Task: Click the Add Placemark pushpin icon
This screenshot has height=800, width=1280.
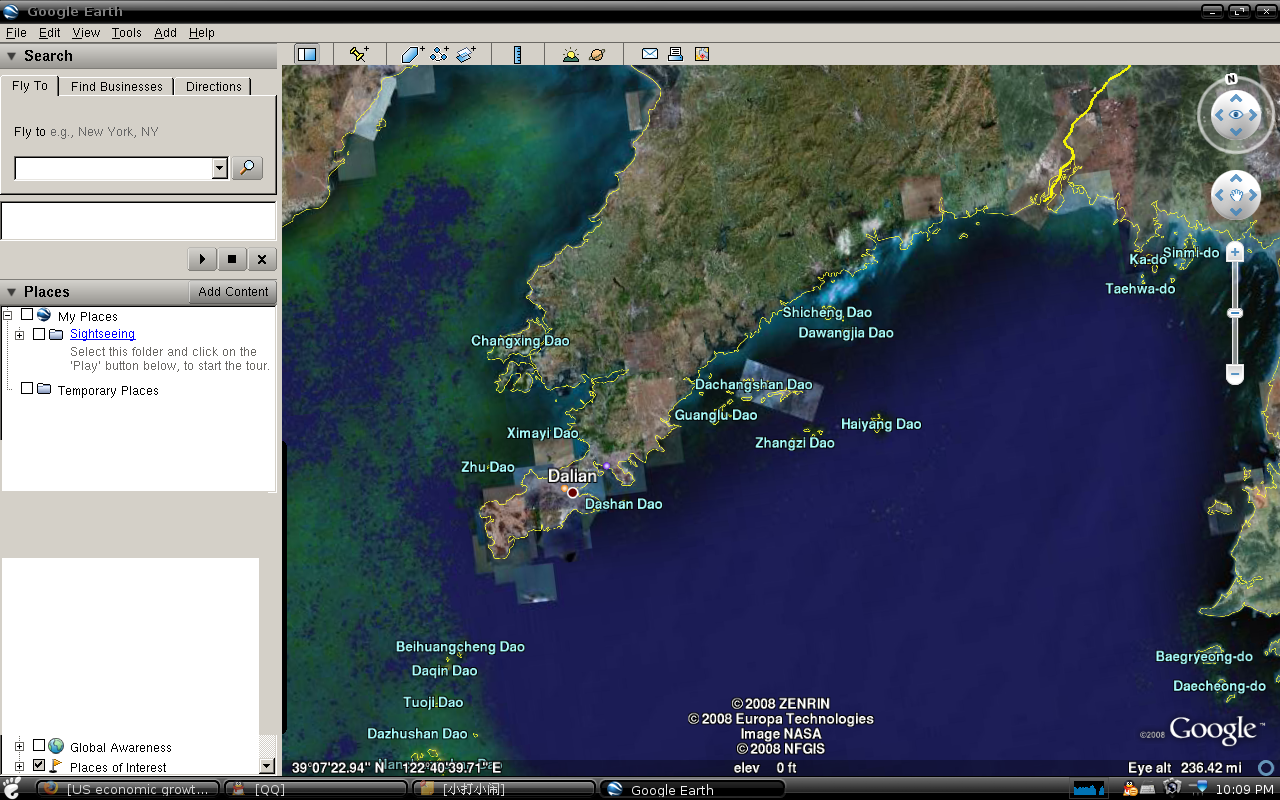Action: 359,54
